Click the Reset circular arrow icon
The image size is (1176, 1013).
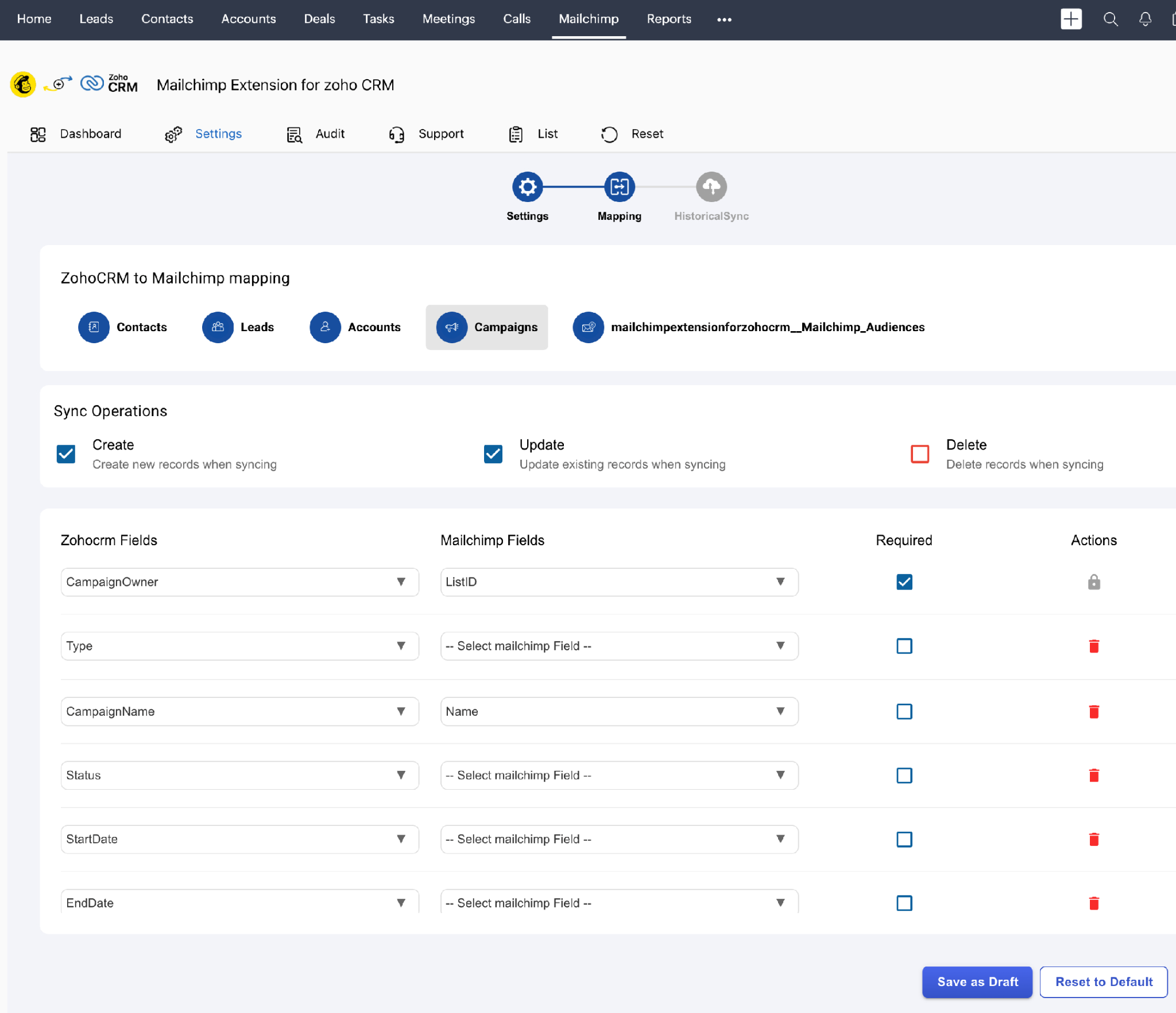pos(609,134)
